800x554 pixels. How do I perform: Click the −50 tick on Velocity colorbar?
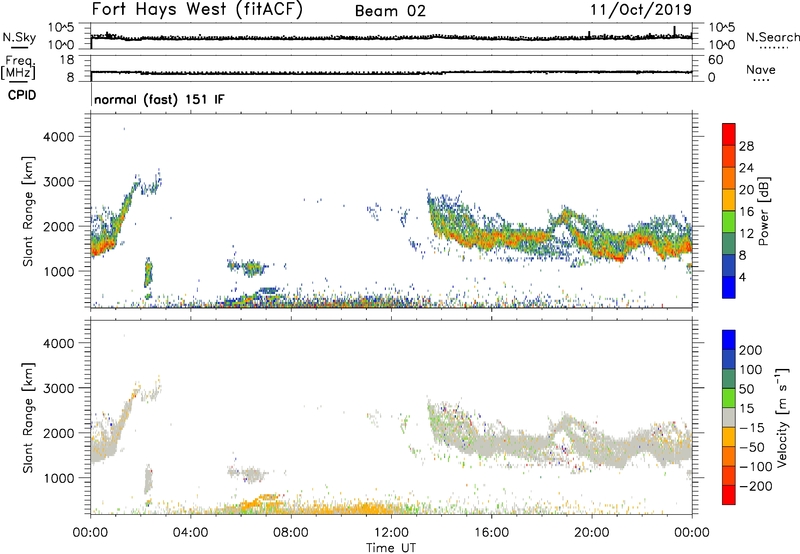point(752,447)
